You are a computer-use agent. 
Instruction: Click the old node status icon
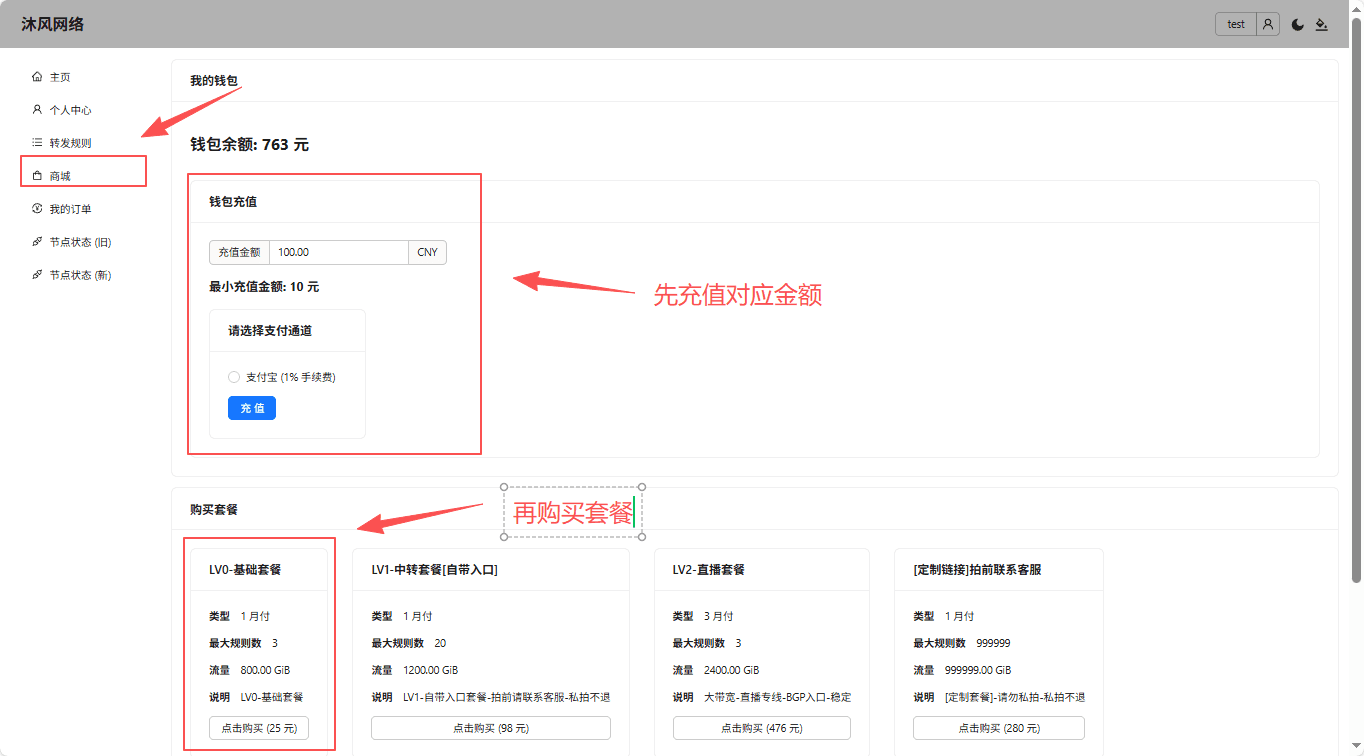[x=37, y=242]
